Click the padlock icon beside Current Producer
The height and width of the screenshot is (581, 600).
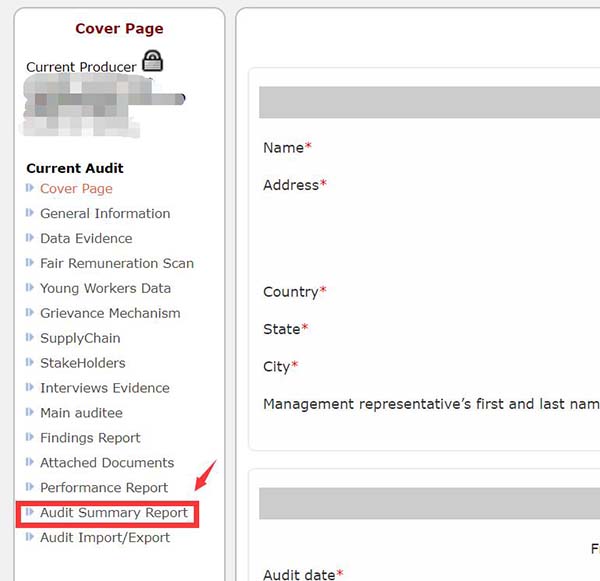[152, 61]
